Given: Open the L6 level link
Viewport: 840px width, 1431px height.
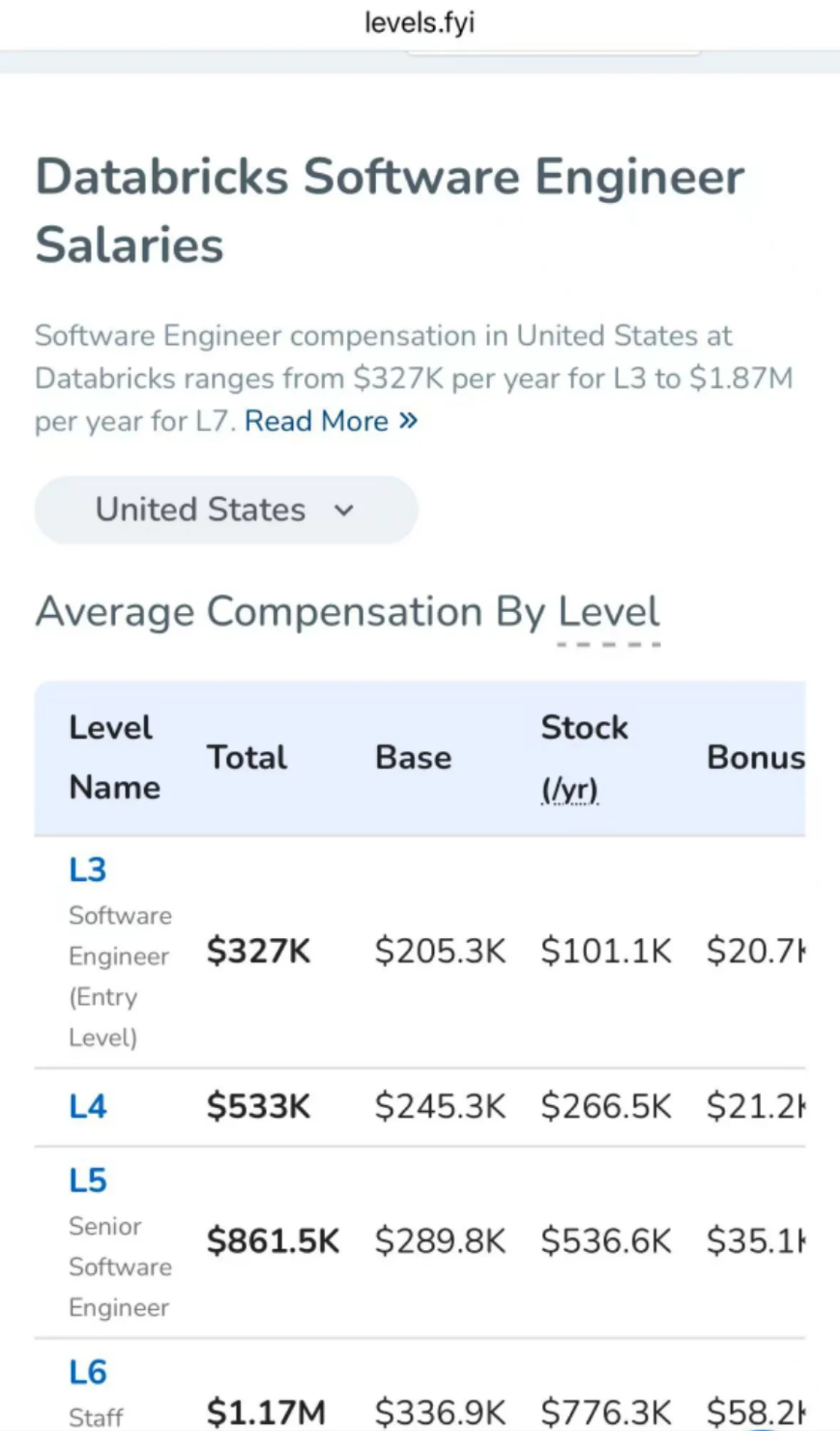Looking at the screenshot, I should (88, 1373).
